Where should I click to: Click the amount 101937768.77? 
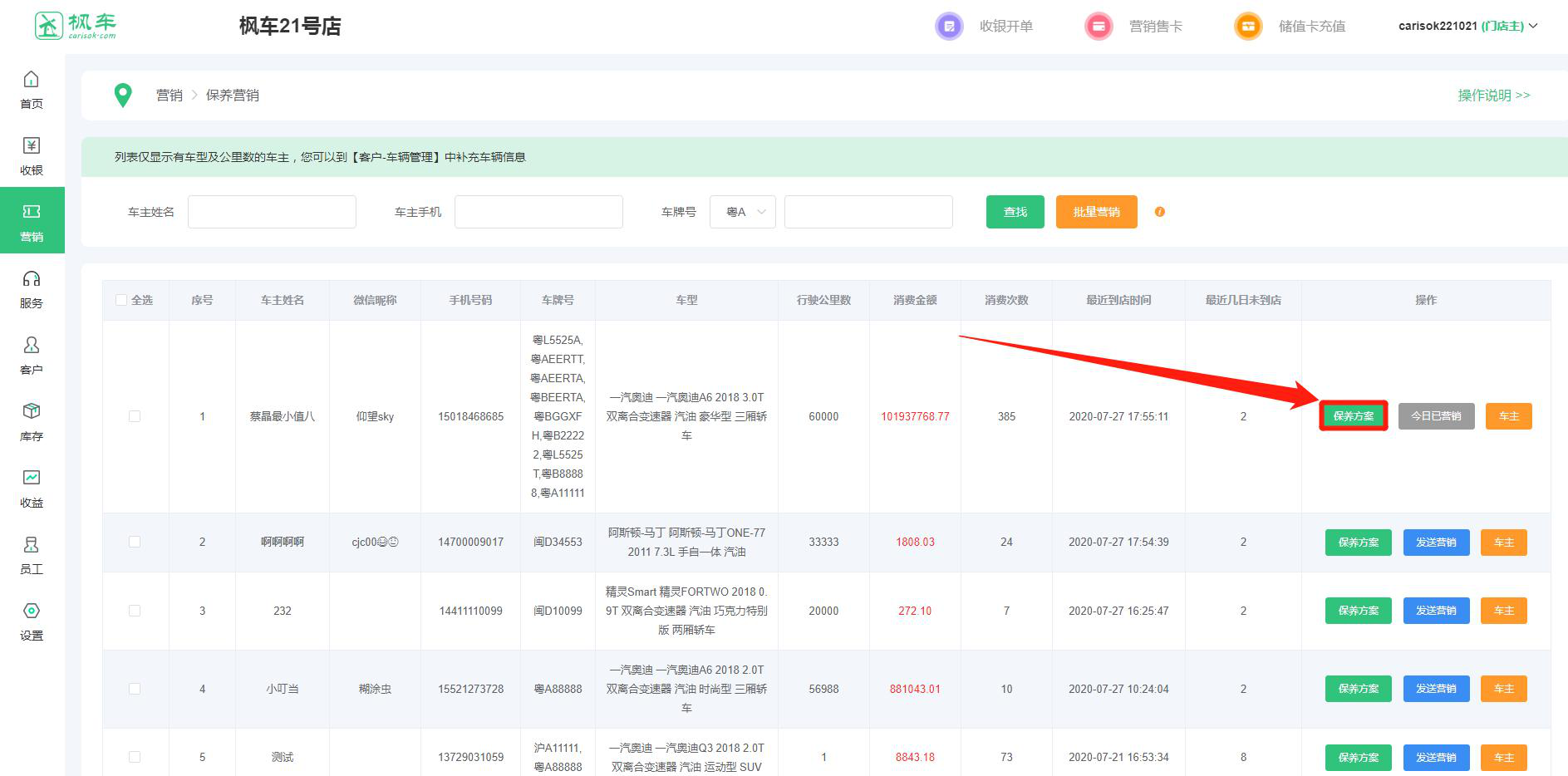[x=915, y=416]
